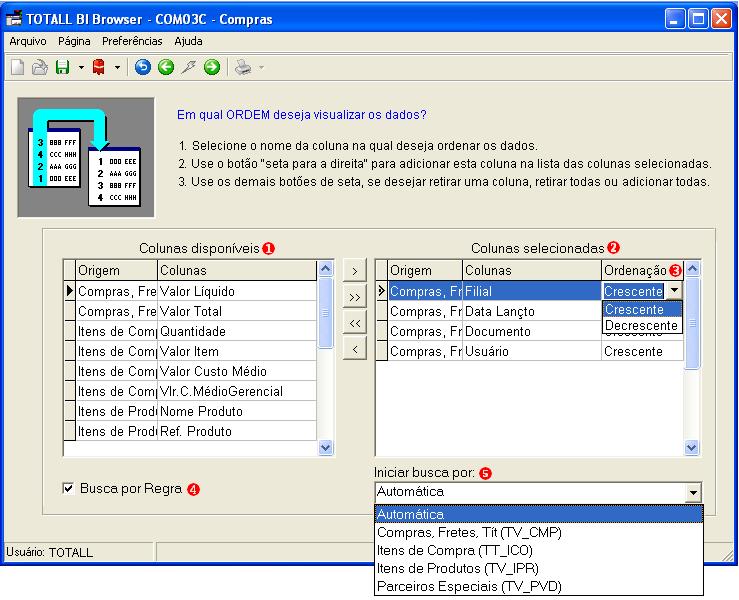Screen dimensions: 739x600
Task: Click the red mailbox toolbar icon
Action: pyautogui.click(x=99, y=67)
